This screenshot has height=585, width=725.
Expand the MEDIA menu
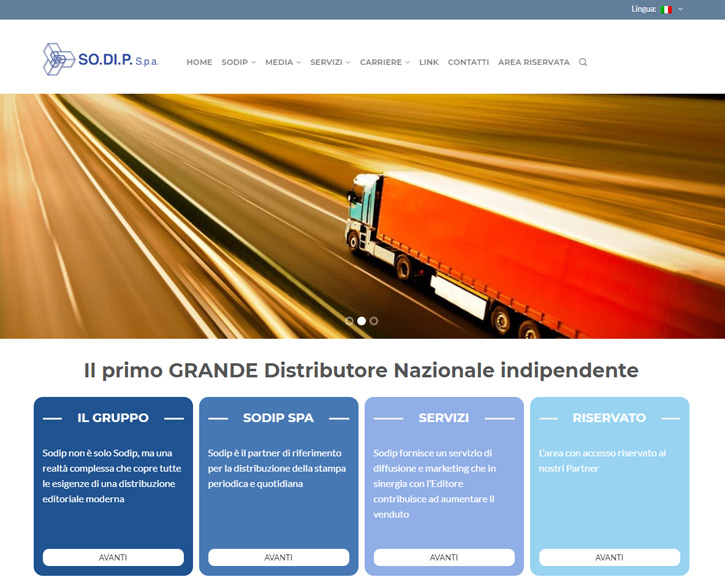pos(283,62)
